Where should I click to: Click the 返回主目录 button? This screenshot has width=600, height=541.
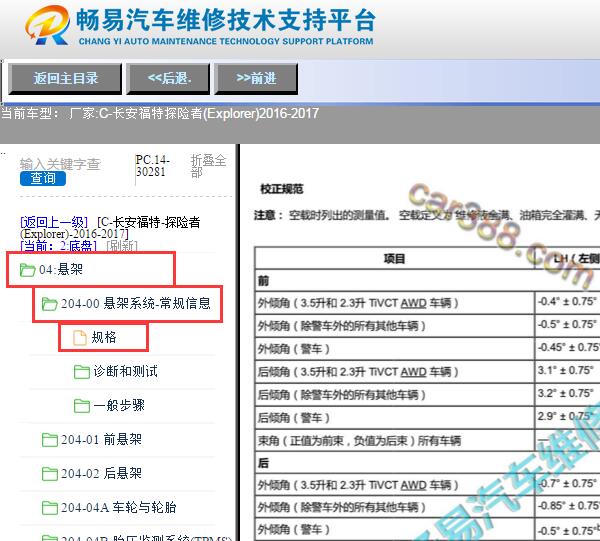[65, 79]
